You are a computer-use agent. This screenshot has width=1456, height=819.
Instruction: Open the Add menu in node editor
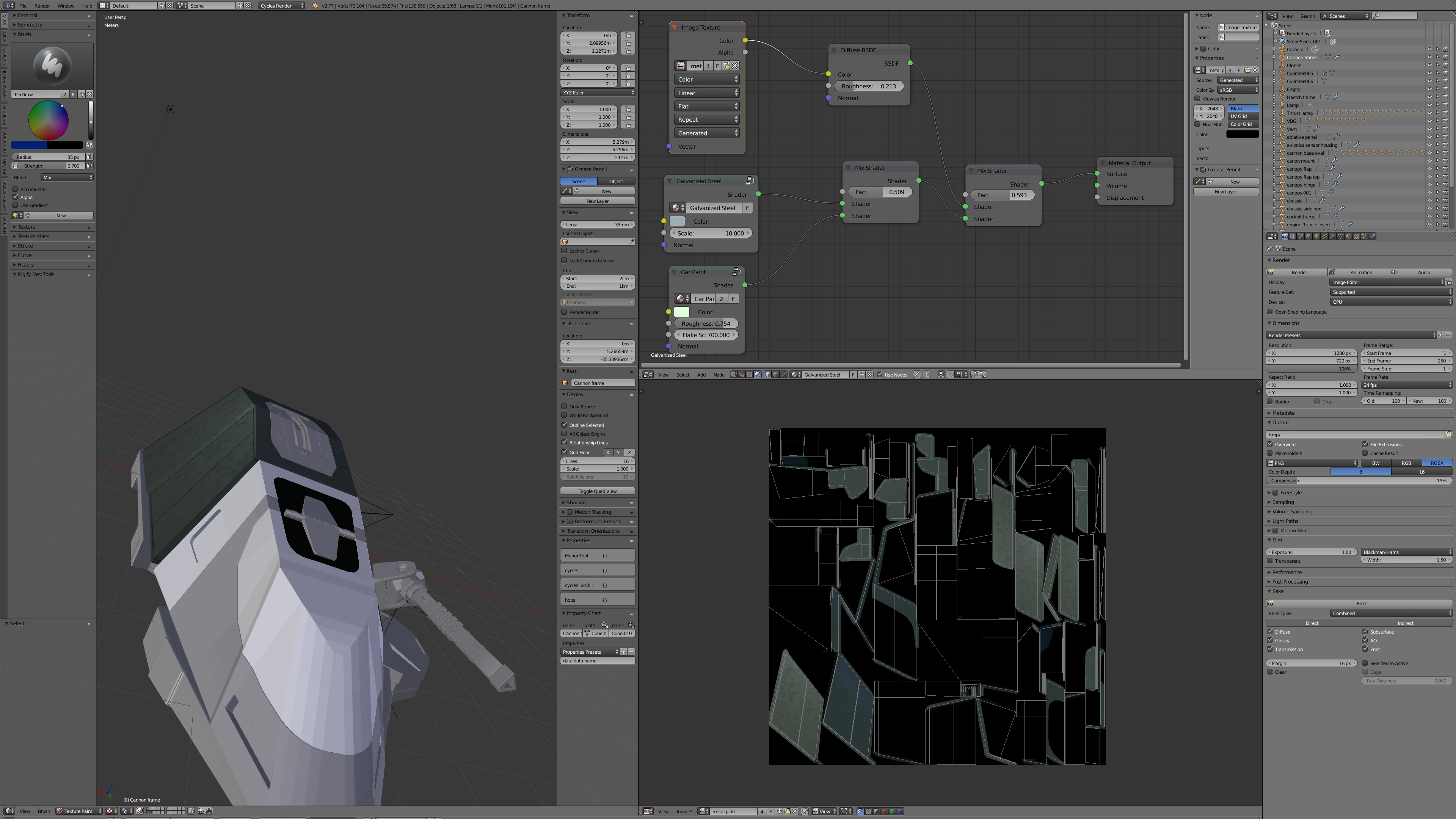pyautogui.click(x=701, y=375)
